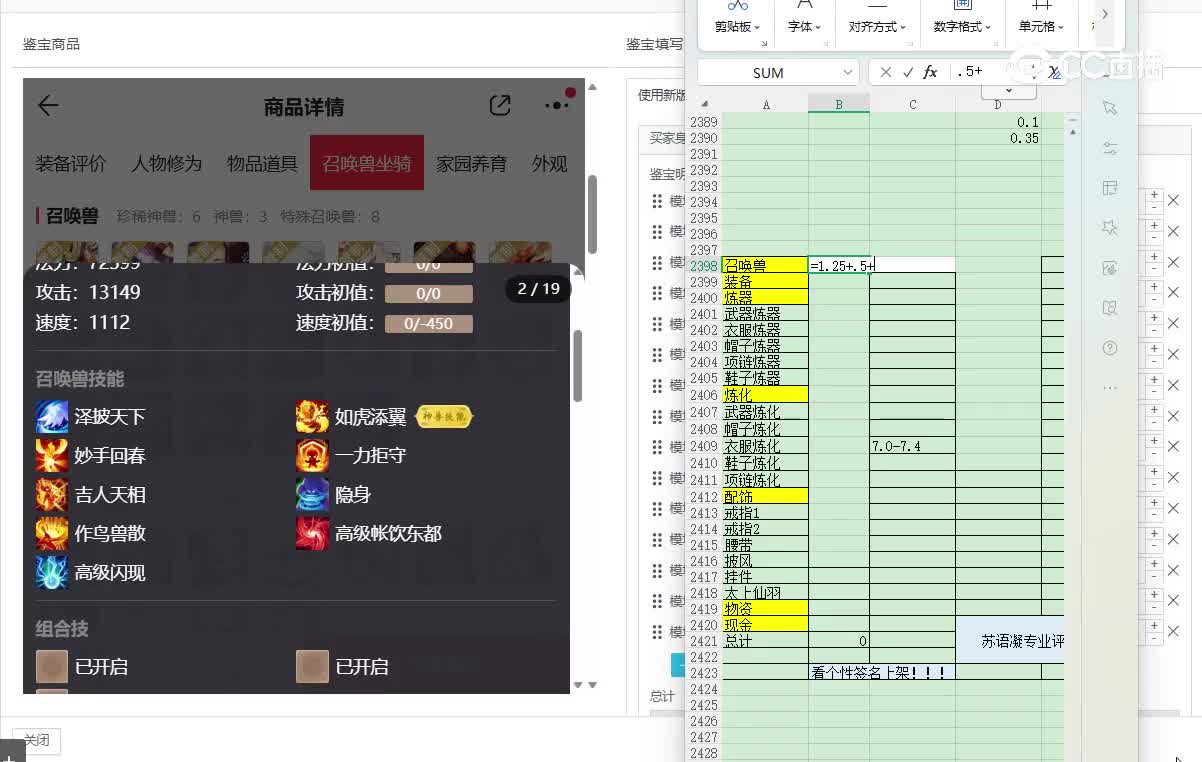Tap the 高级闪现 skill icon
Image resolution: width=1202 pixels, height=762 pixels.
point(52,573)
